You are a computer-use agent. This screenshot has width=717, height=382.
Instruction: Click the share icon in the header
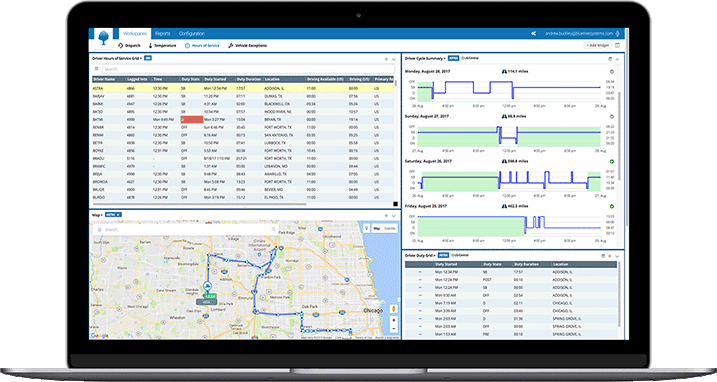[534, 33]
